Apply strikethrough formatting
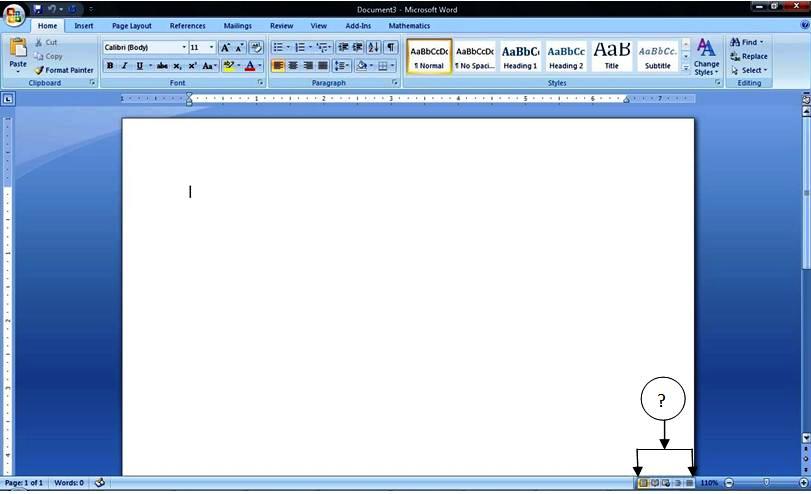Image resolution: width=811 pixels, height=494 pixels. (x=162, y=66)
